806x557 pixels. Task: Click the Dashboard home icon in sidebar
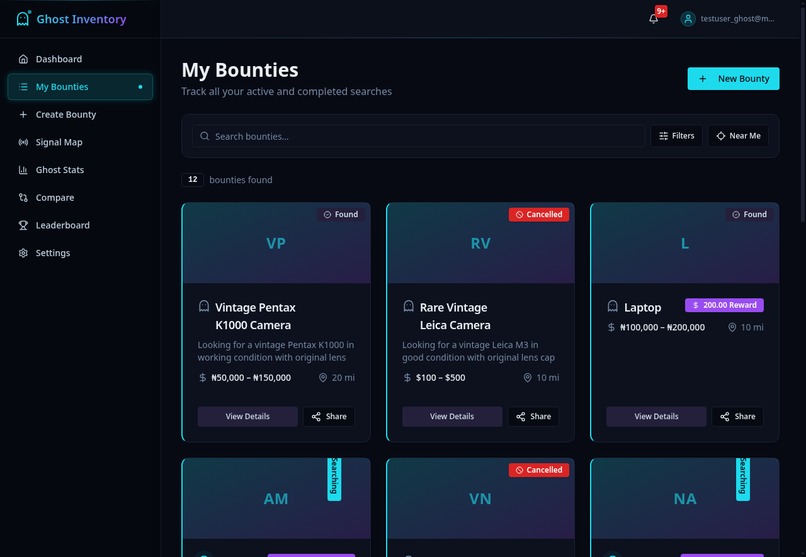coord(23,59)
